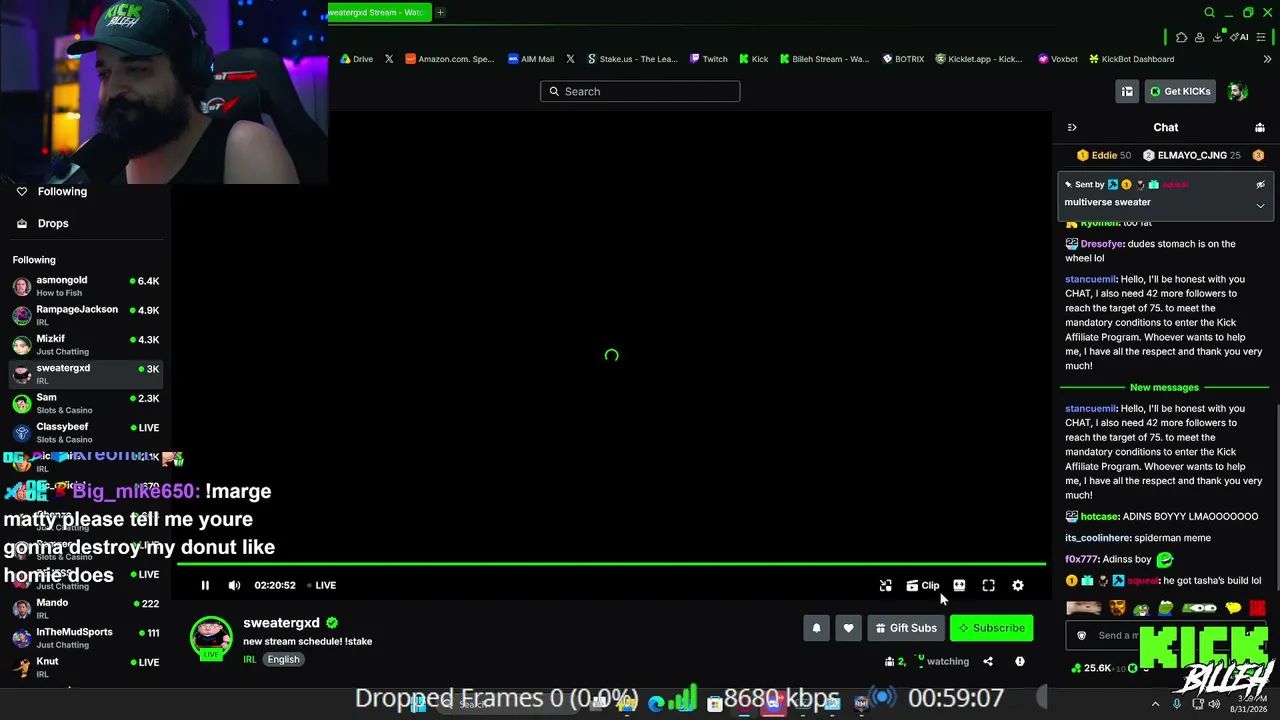Open the browser downloads icon

(x=1217, y=37)
